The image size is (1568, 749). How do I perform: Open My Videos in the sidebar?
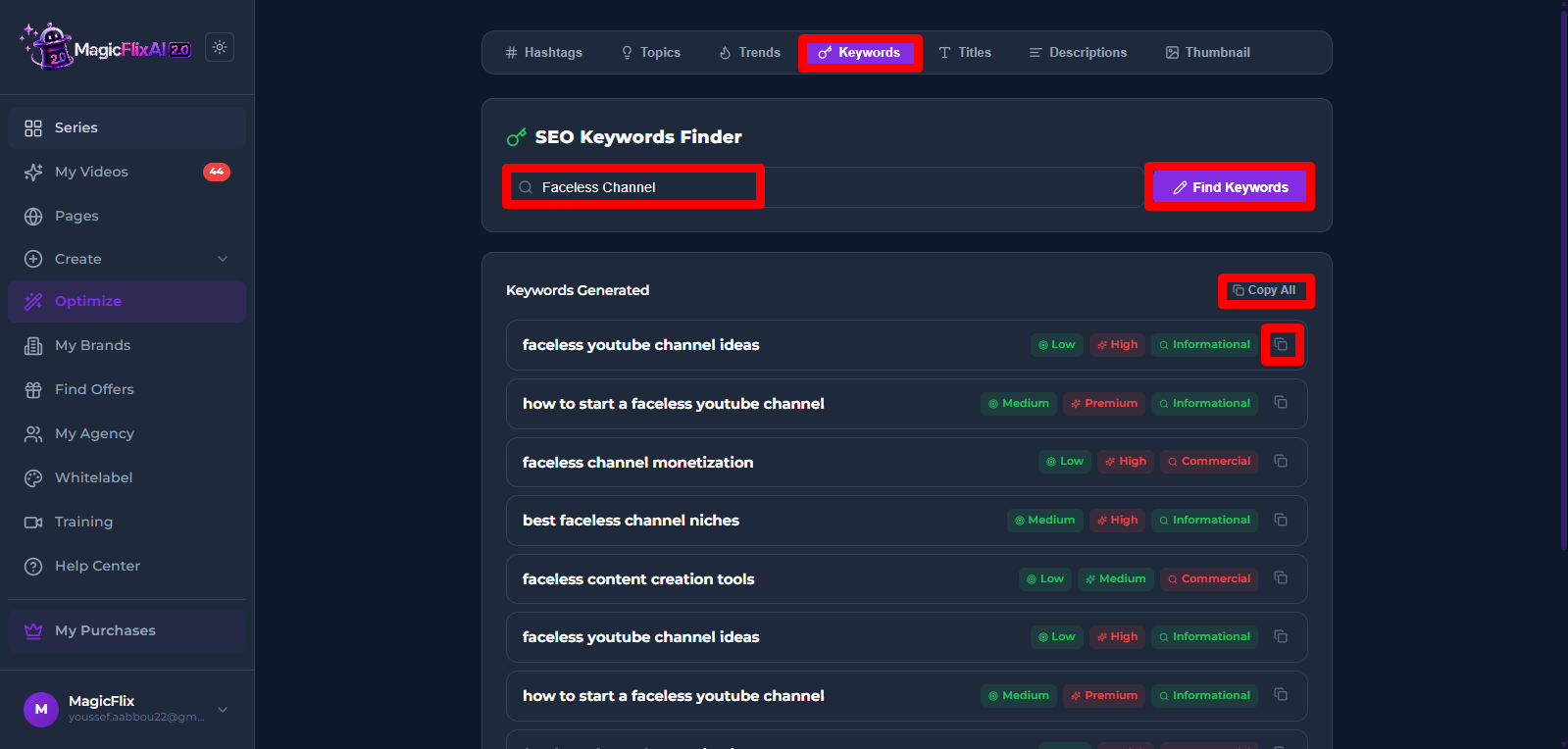(126, 172)
